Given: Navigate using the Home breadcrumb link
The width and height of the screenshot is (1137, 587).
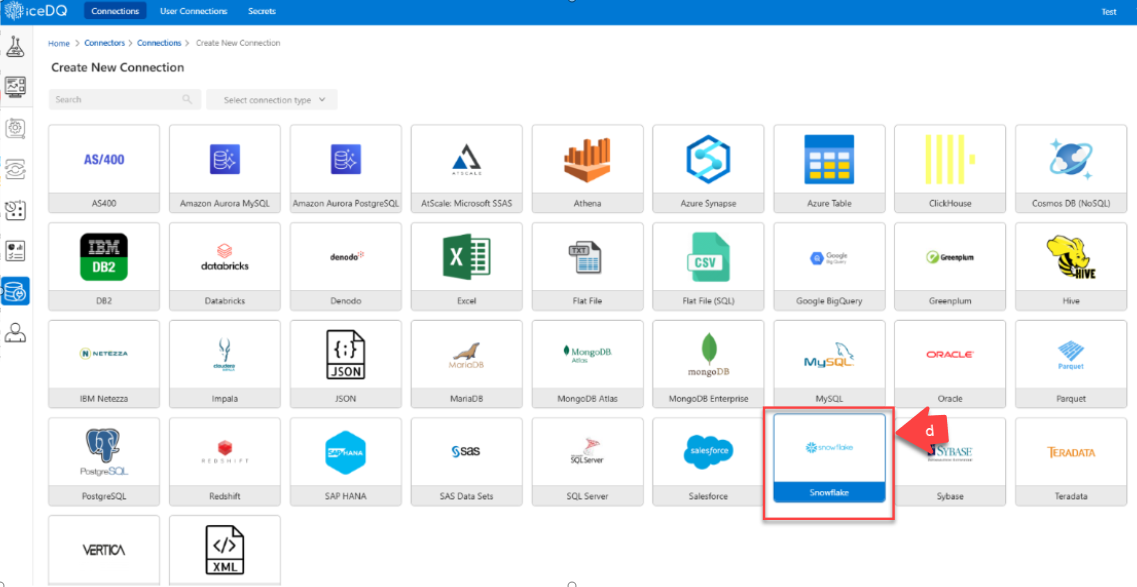Looking at the screenshot, I should pos(58,43).
